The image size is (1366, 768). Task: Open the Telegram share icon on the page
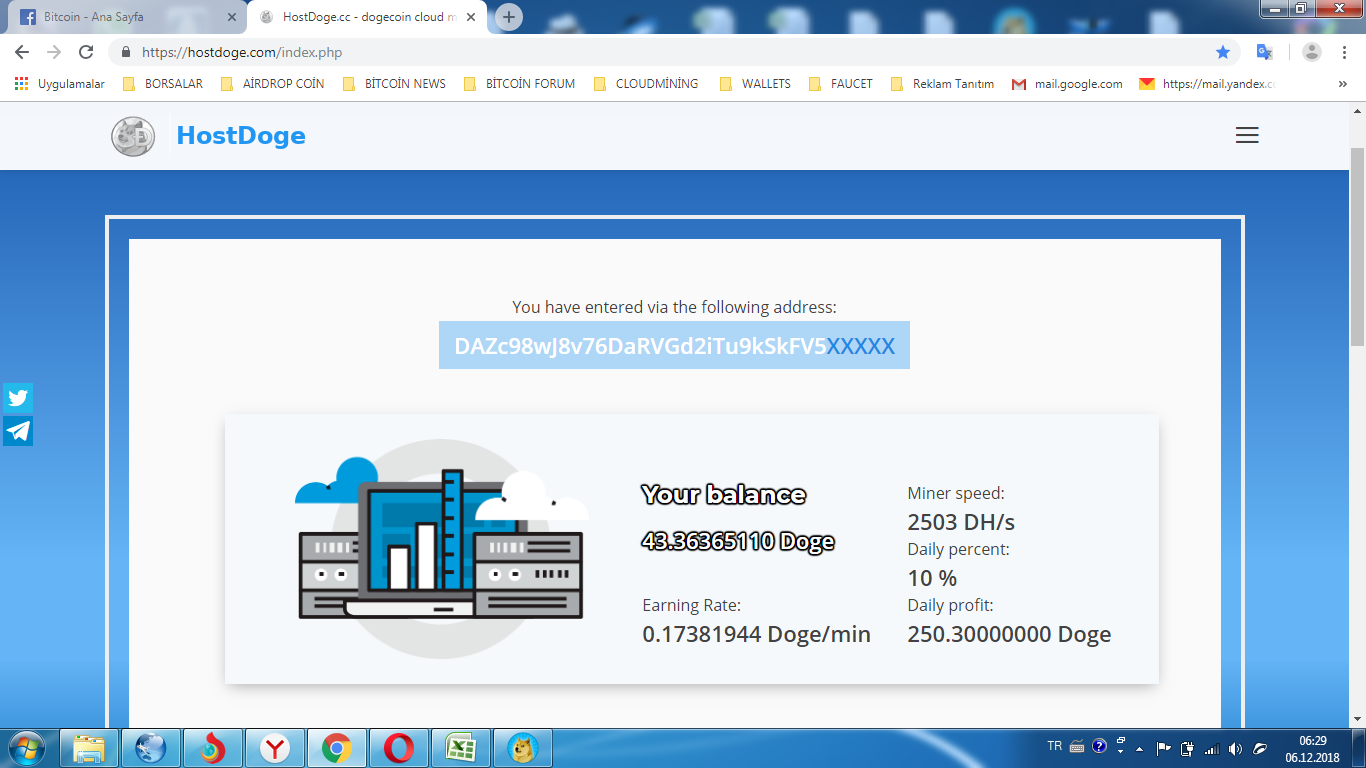tap(18, 431)
